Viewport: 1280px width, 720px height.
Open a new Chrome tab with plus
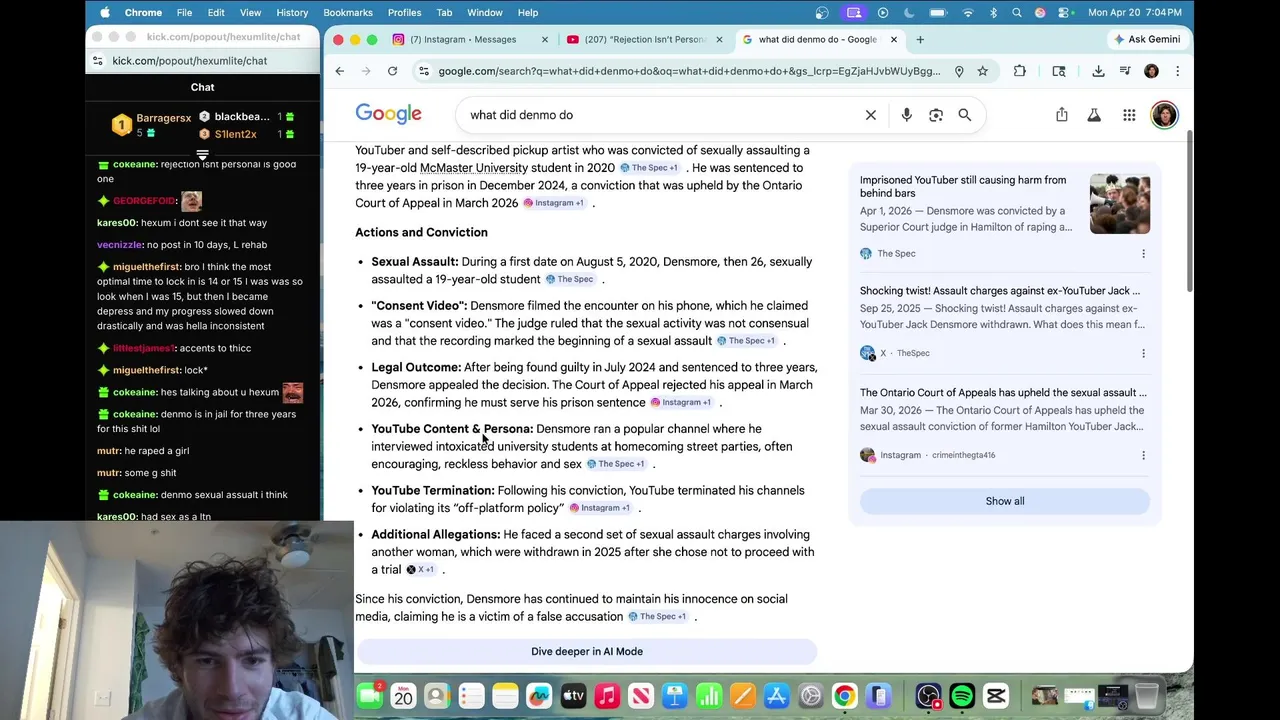[x=920, y=40]
